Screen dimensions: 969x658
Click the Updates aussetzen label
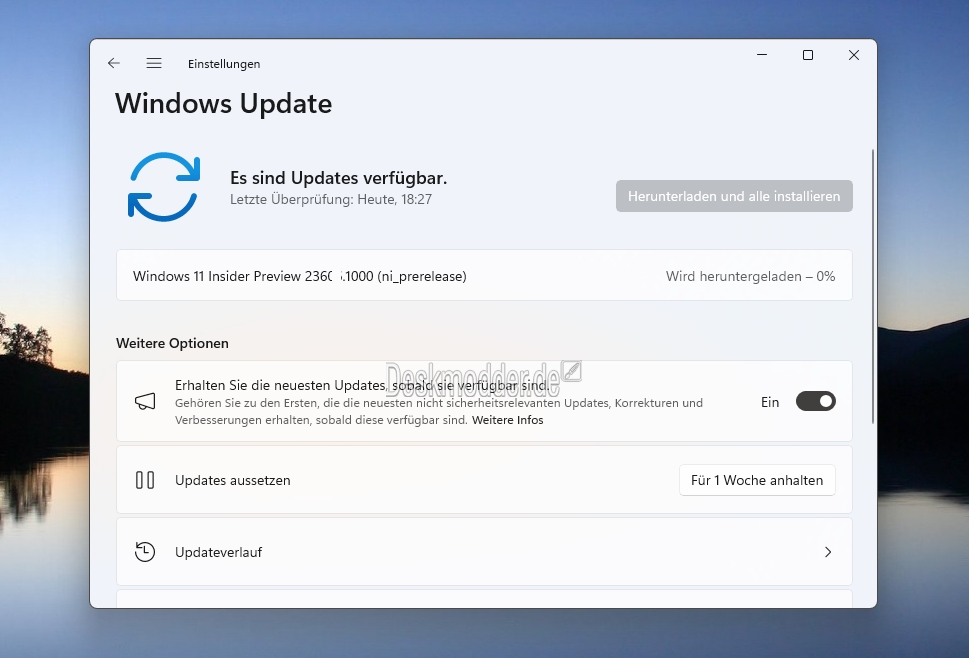(x=232, y=480)
